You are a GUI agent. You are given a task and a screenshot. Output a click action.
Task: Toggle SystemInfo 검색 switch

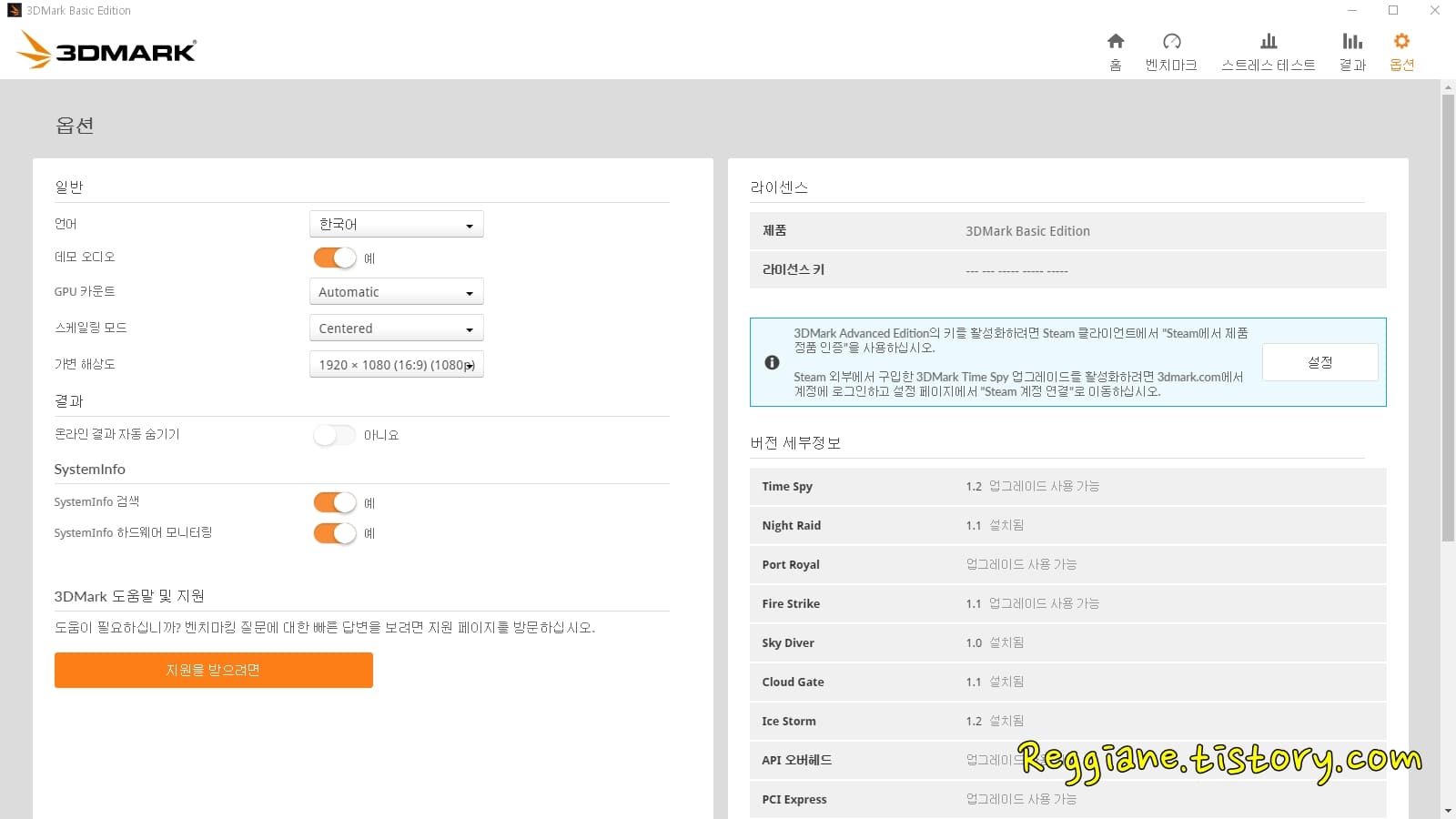point(335,502)
